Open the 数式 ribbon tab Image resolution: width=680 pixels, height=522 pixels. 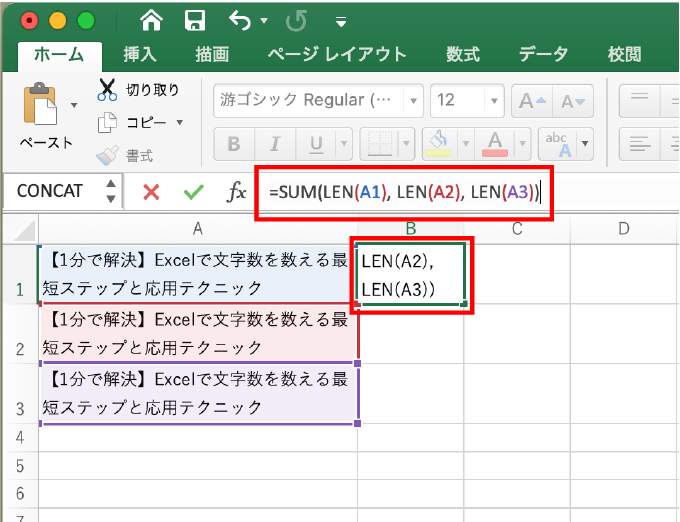tap(463, 55)
